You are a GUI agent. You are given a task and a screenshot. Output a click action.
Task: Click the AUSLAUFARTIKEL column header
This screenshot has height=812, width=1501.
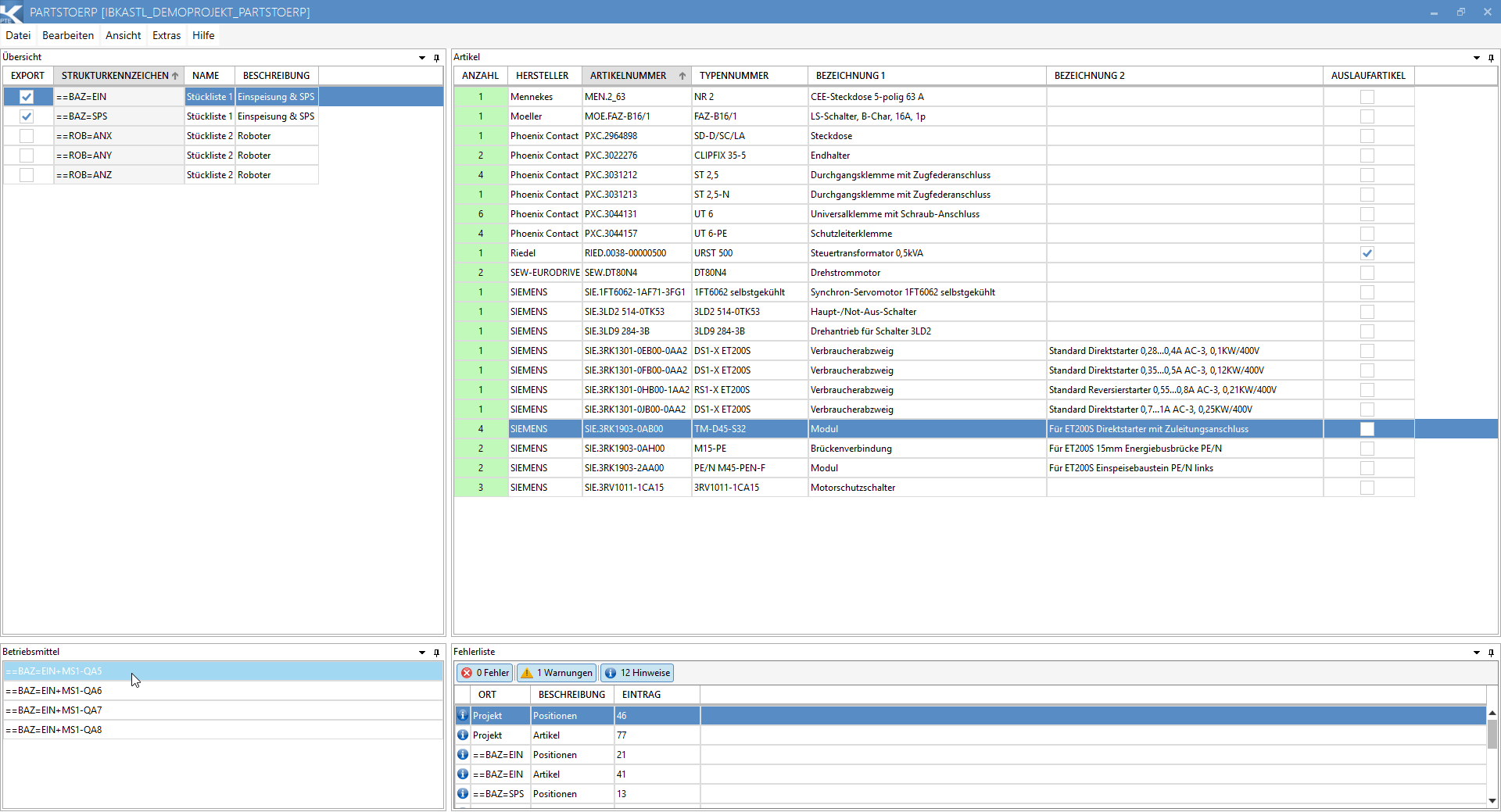pyautogui.click(x=1368, y=76)
